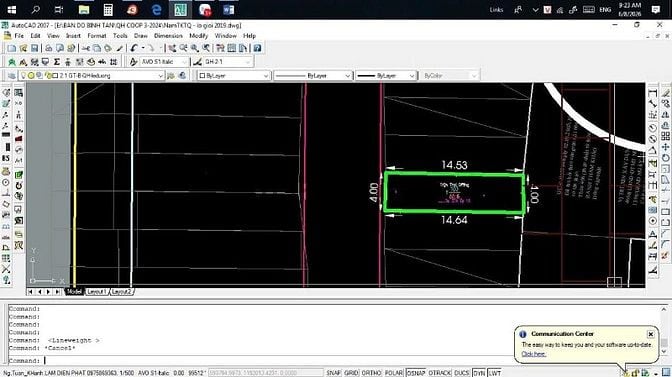Select the 14.53 dimension text

pos(454,165)
